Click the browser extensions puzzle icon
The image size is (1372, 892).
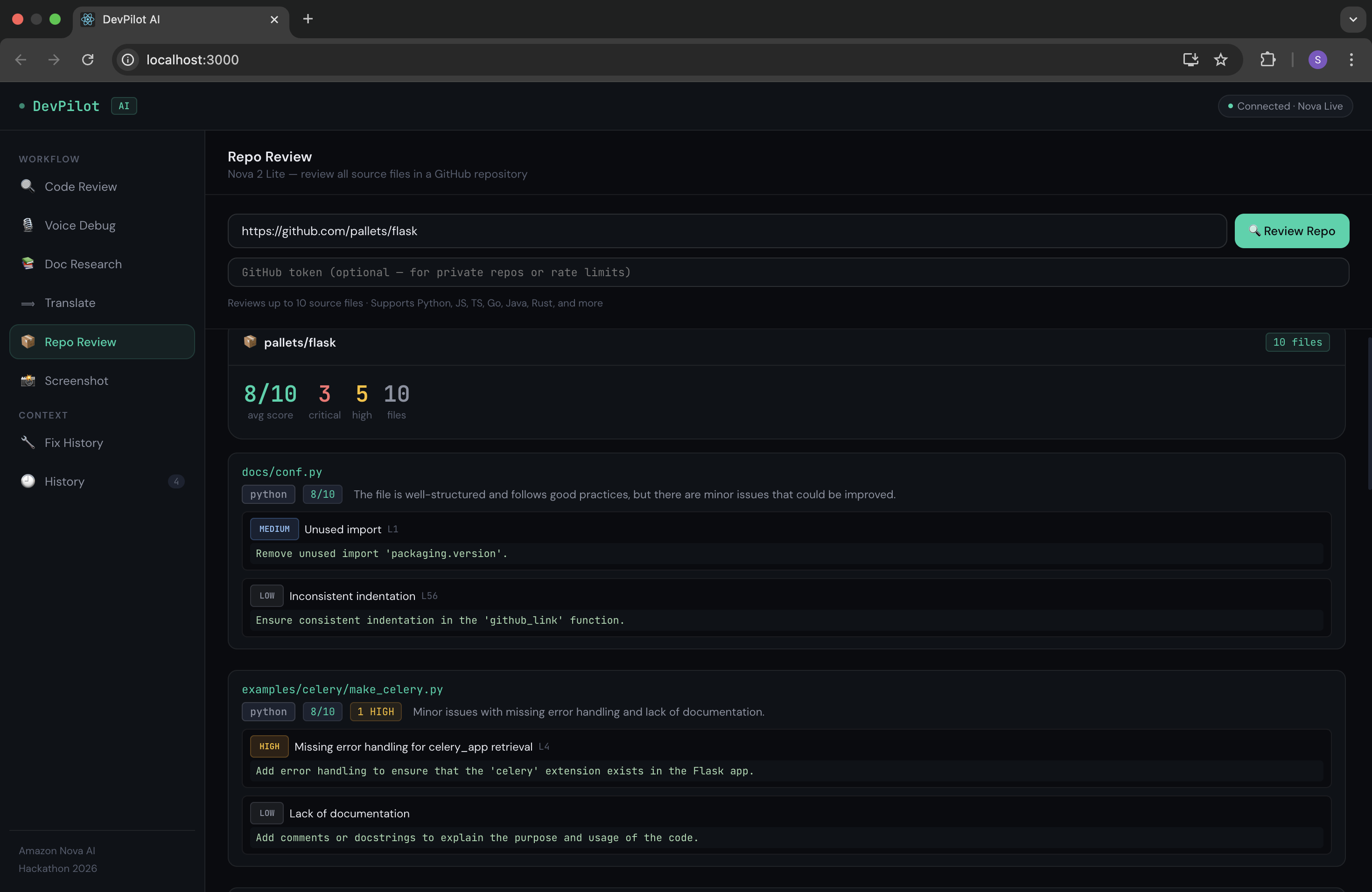coord(1267,59)
